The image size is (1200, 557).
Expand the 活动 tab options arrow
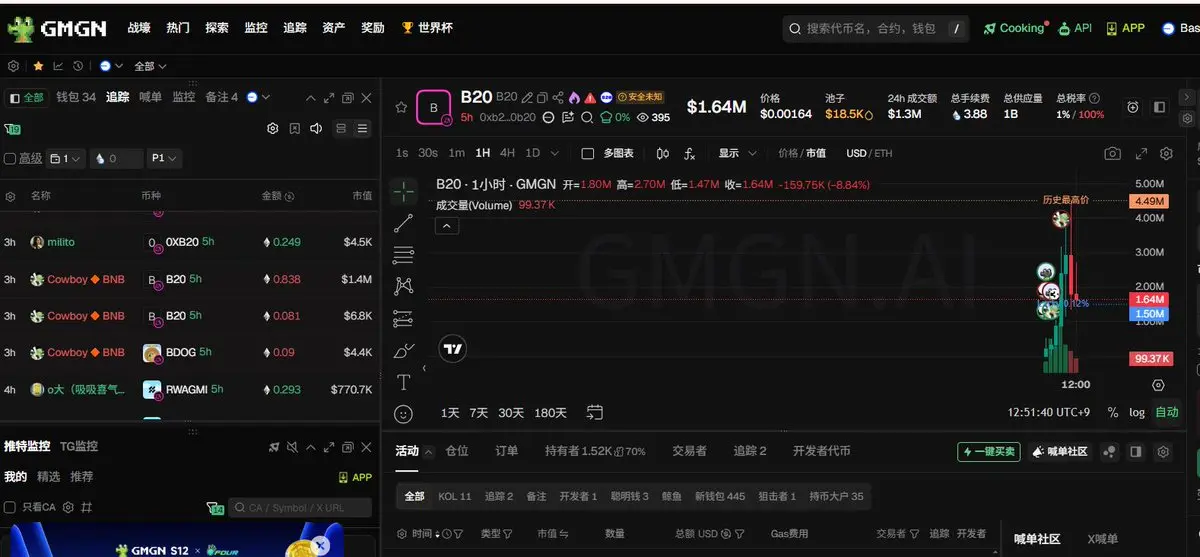430,451
